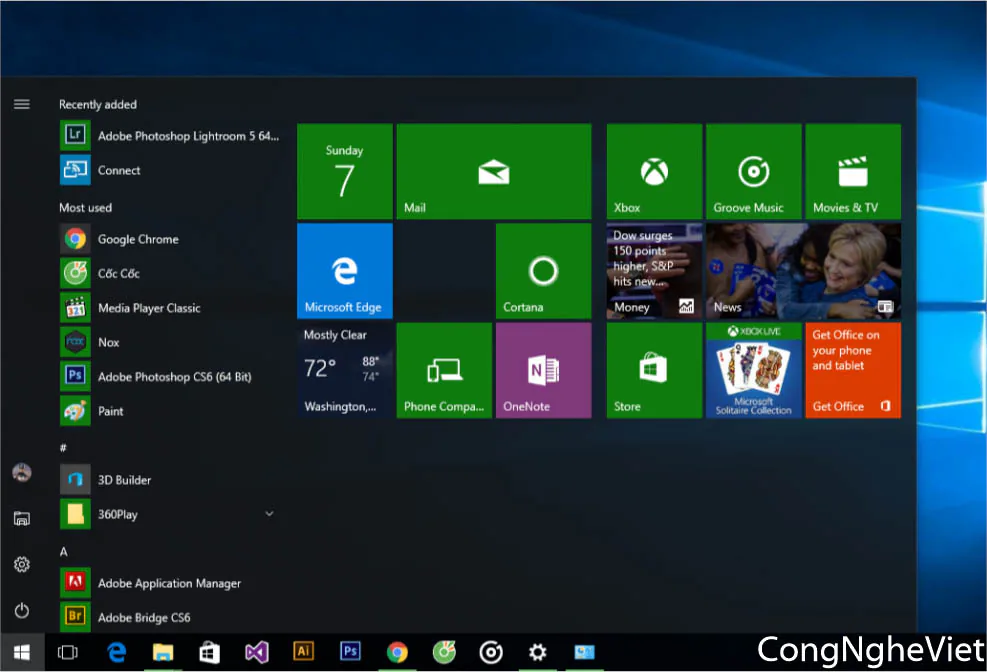Launch the Groove Music tile

point(754,171)
